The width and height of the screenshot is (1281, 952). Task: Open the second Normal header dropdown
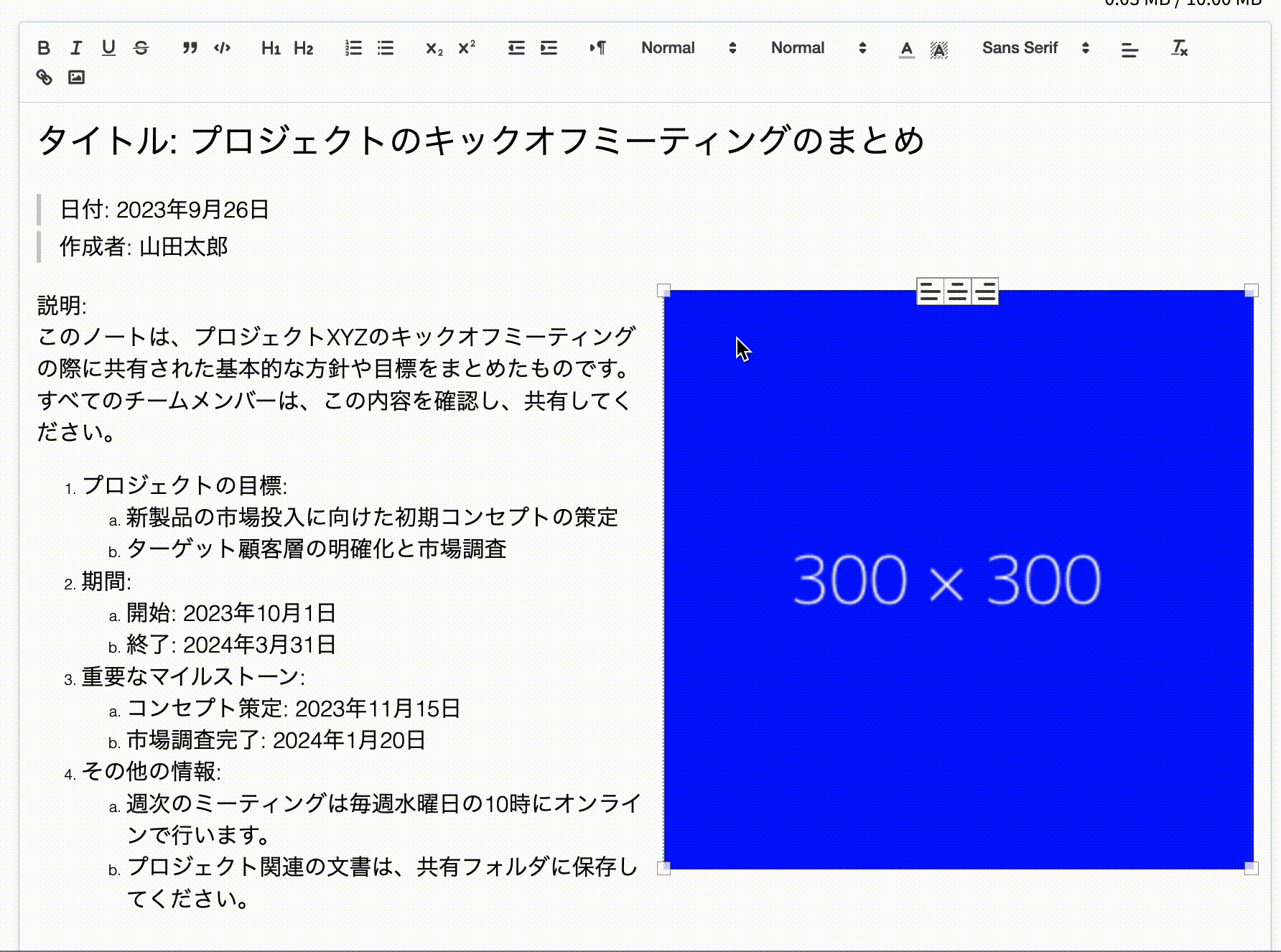(x=819, y=48)
